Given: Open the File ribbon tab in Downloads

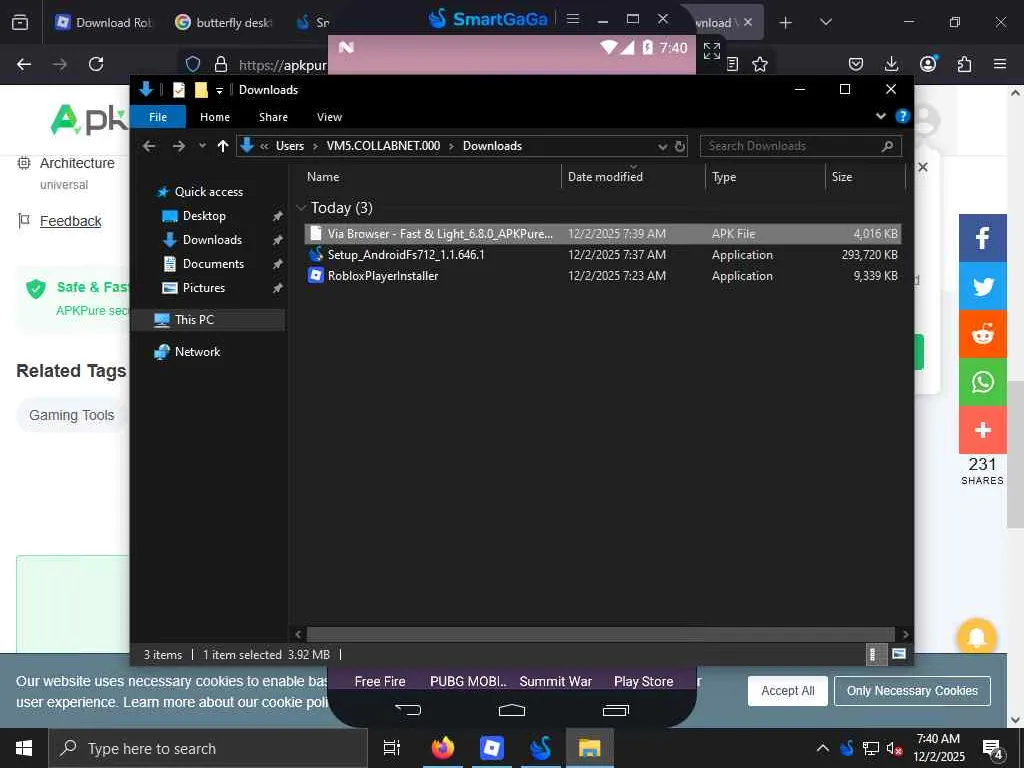Looking at the screenshot, I should click(x=158, y=117).
